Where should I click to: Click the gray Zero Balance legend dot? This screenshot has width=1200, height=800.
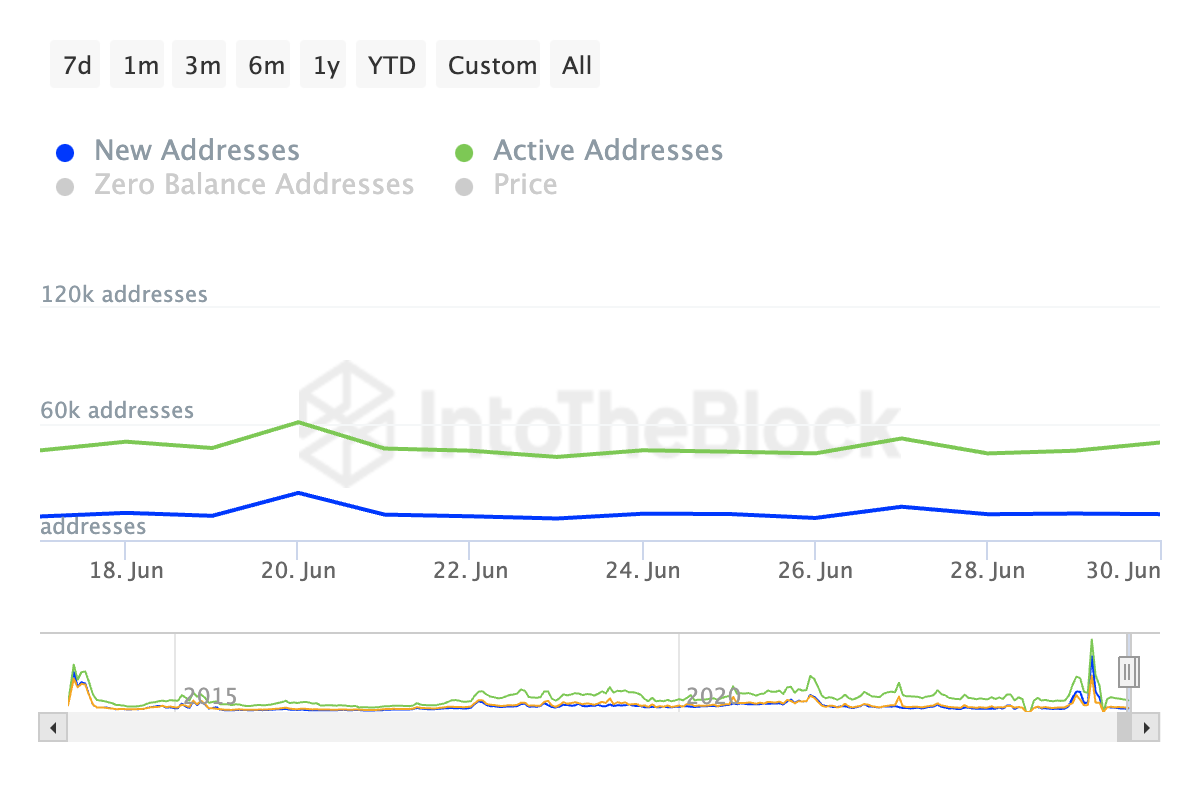tap(65, 187)
